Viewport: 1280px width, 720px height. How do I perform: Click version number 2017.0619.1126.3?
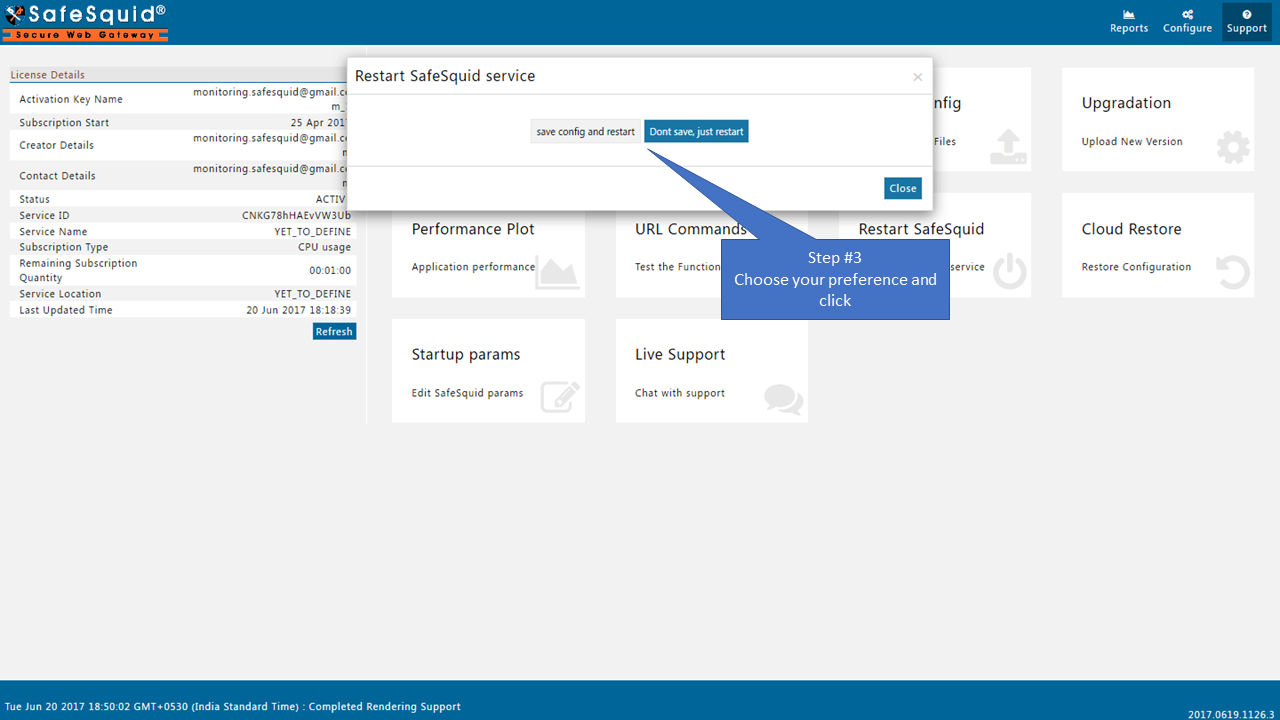point(1231,714)
